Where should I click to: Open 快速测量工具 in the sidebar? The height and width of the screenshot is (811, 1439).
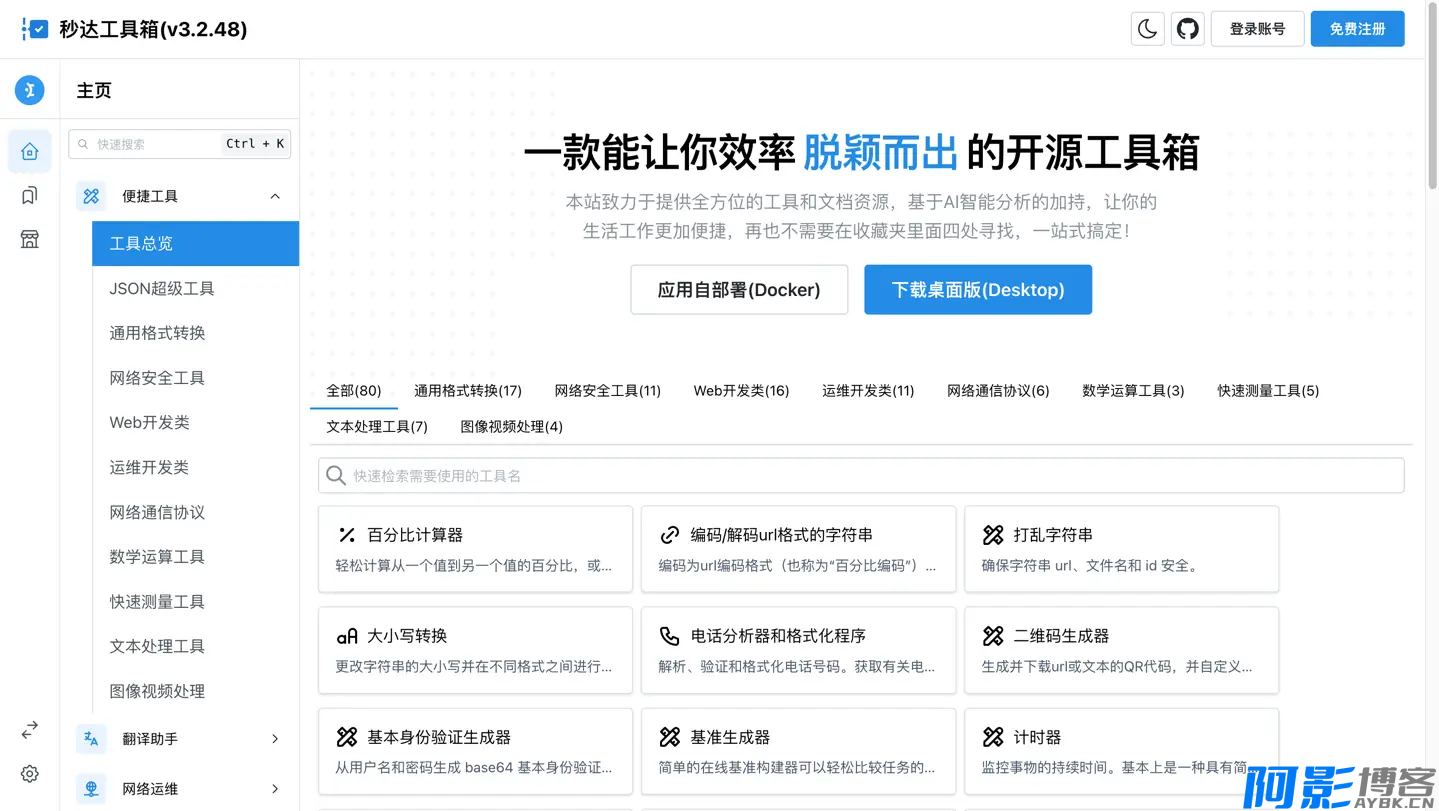coord(196,601)
